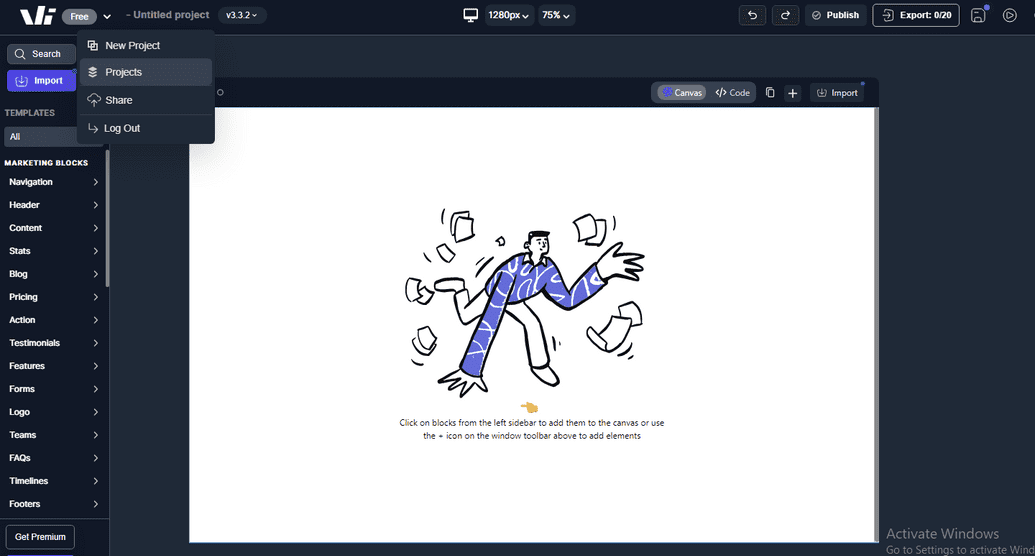Viewport: 1035px width, 556px height.
Task: Switch to Code view
Action: click(x=733, y=93)
